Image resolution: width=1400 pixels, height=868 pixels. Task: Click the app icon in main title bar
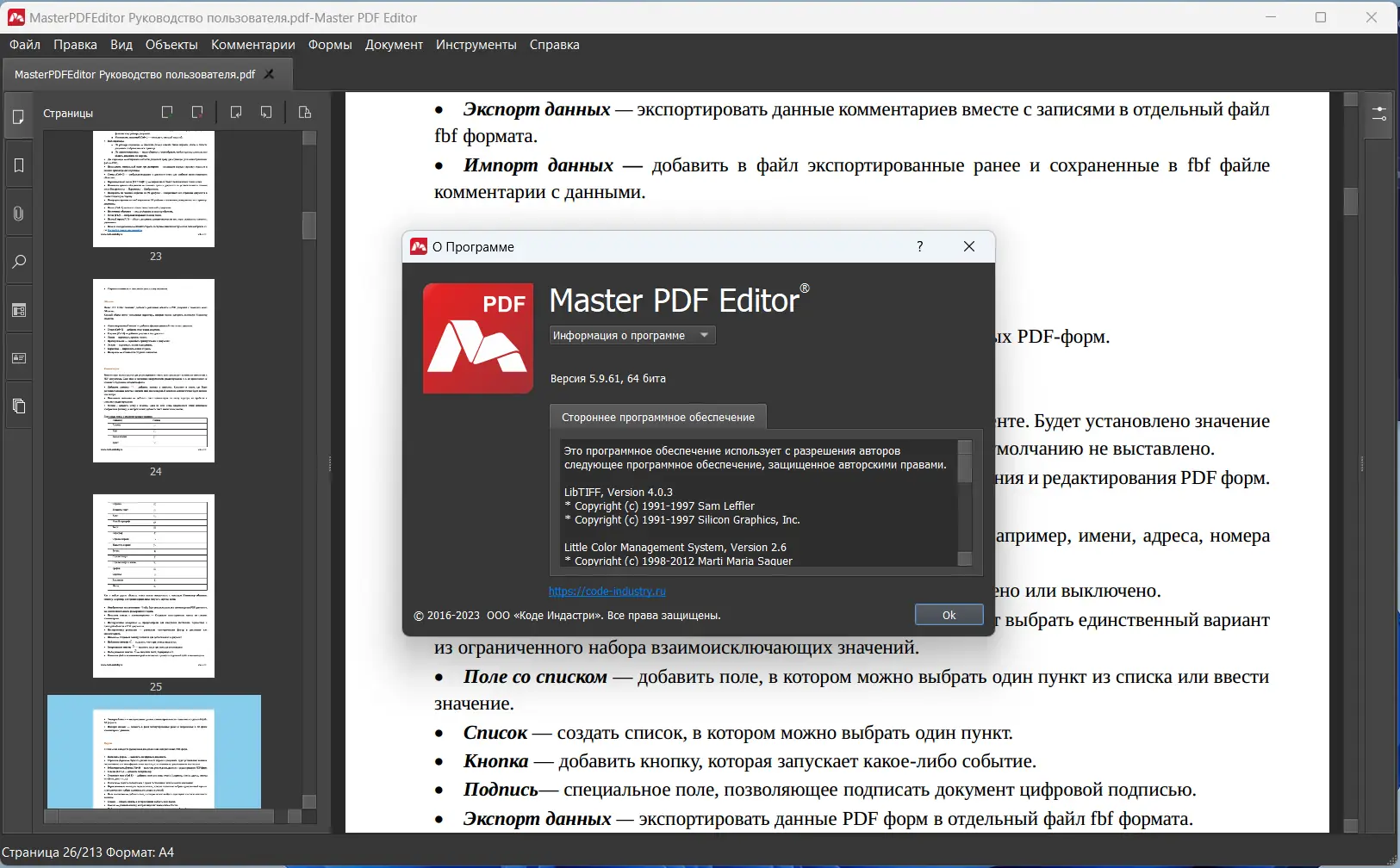(16, 17)
